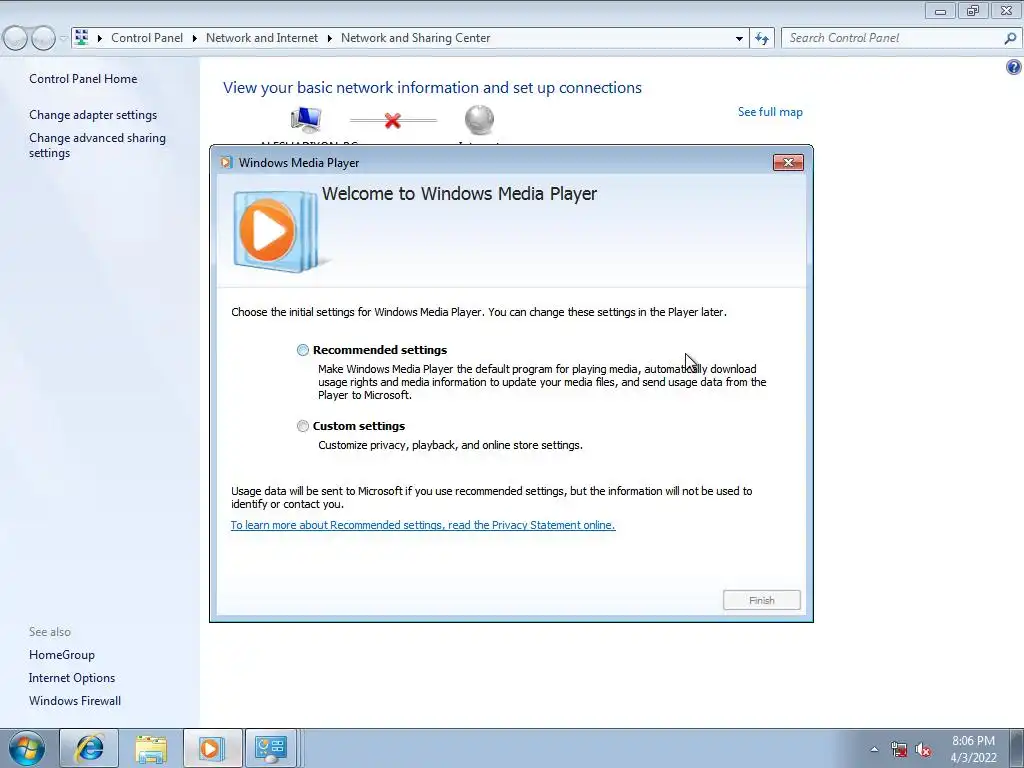Select the Recommended settings radio button
1024x768 pixels.
coord(302,350)
